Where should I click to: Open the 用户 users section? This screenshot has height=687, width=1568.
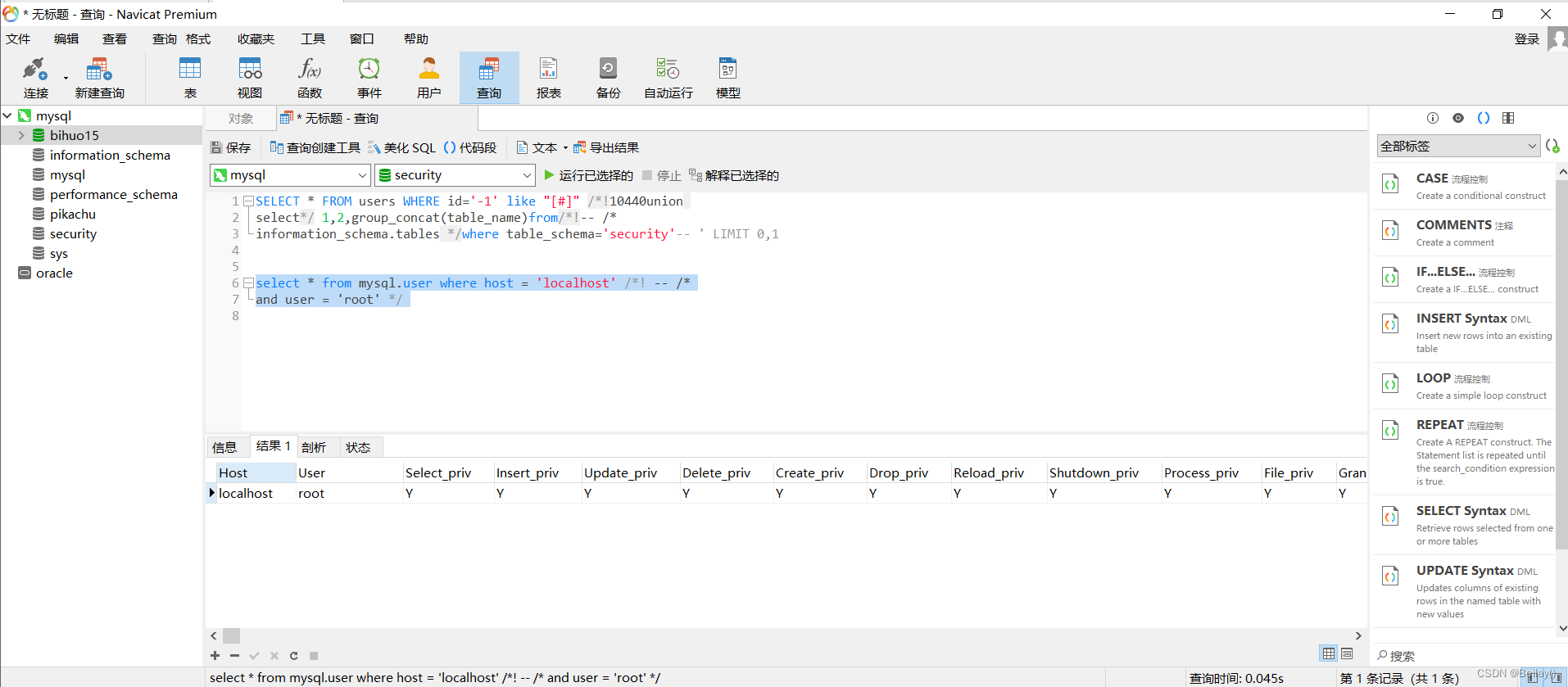(x=429, y=78)
